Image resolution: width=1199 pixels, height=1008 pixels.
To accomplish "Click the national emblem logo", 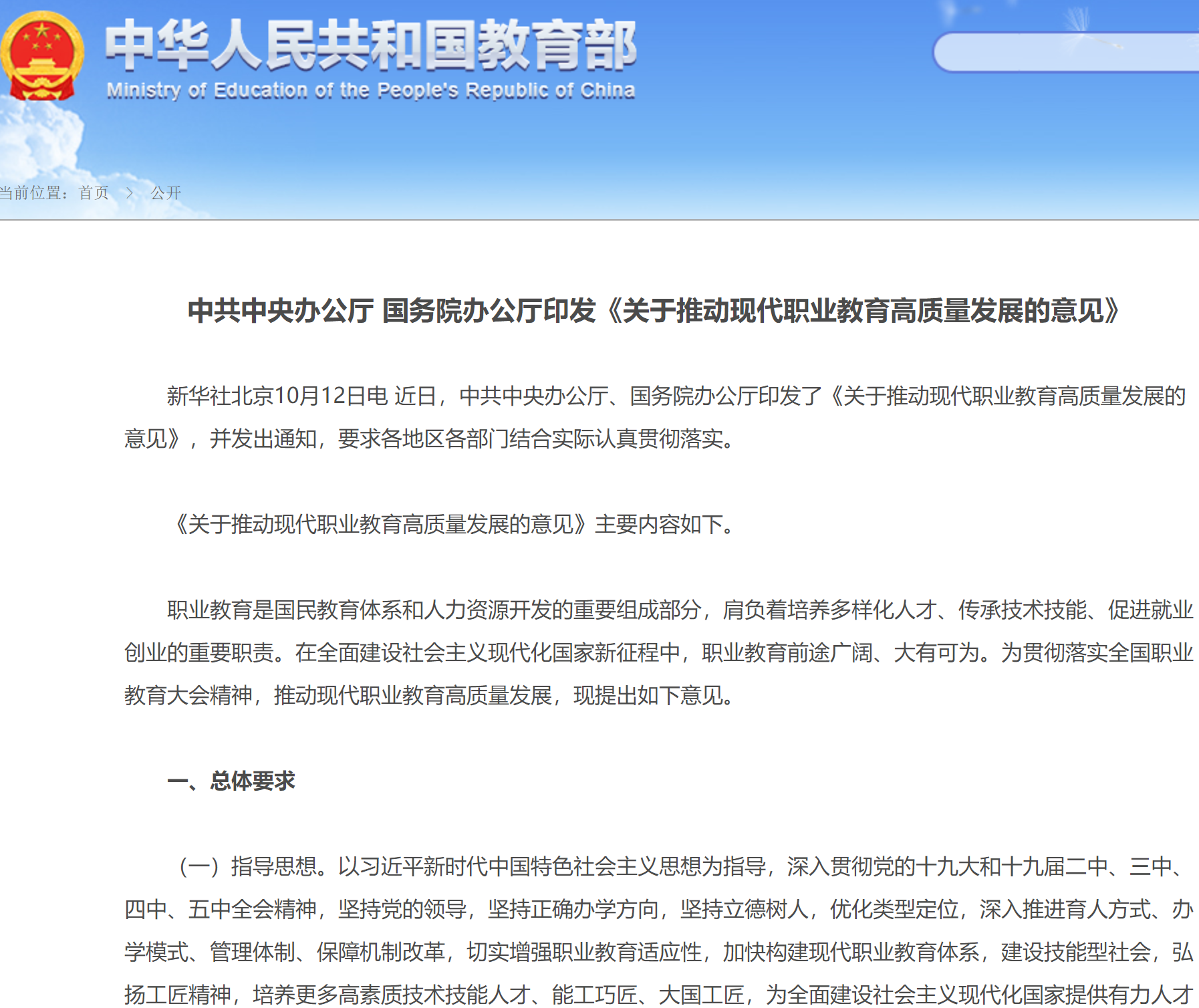I will point(42,55).
